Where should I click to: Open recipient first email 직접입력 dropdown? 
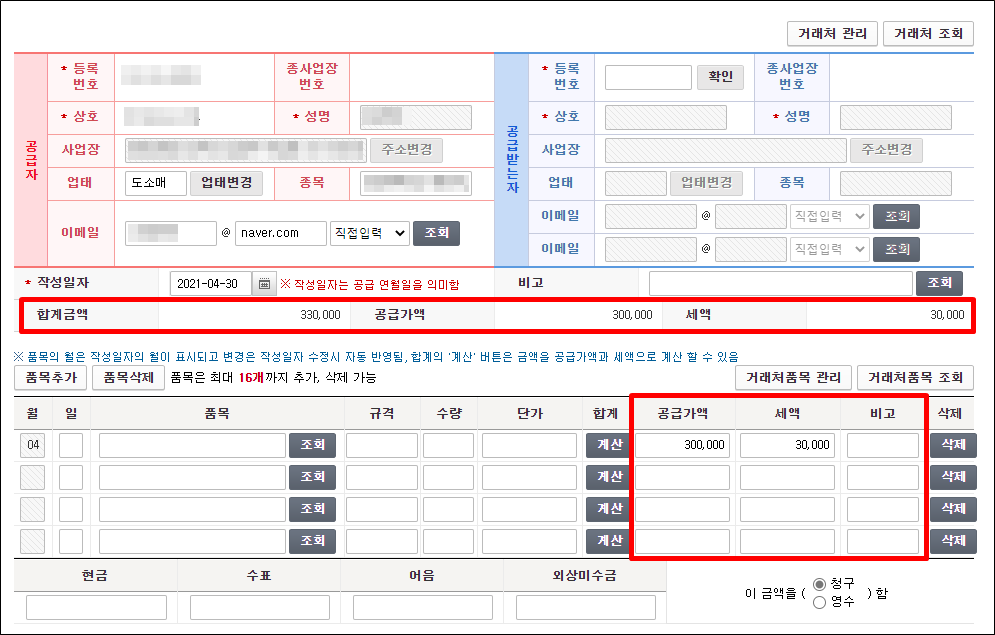pyautogui.click(x=829, y=216)
